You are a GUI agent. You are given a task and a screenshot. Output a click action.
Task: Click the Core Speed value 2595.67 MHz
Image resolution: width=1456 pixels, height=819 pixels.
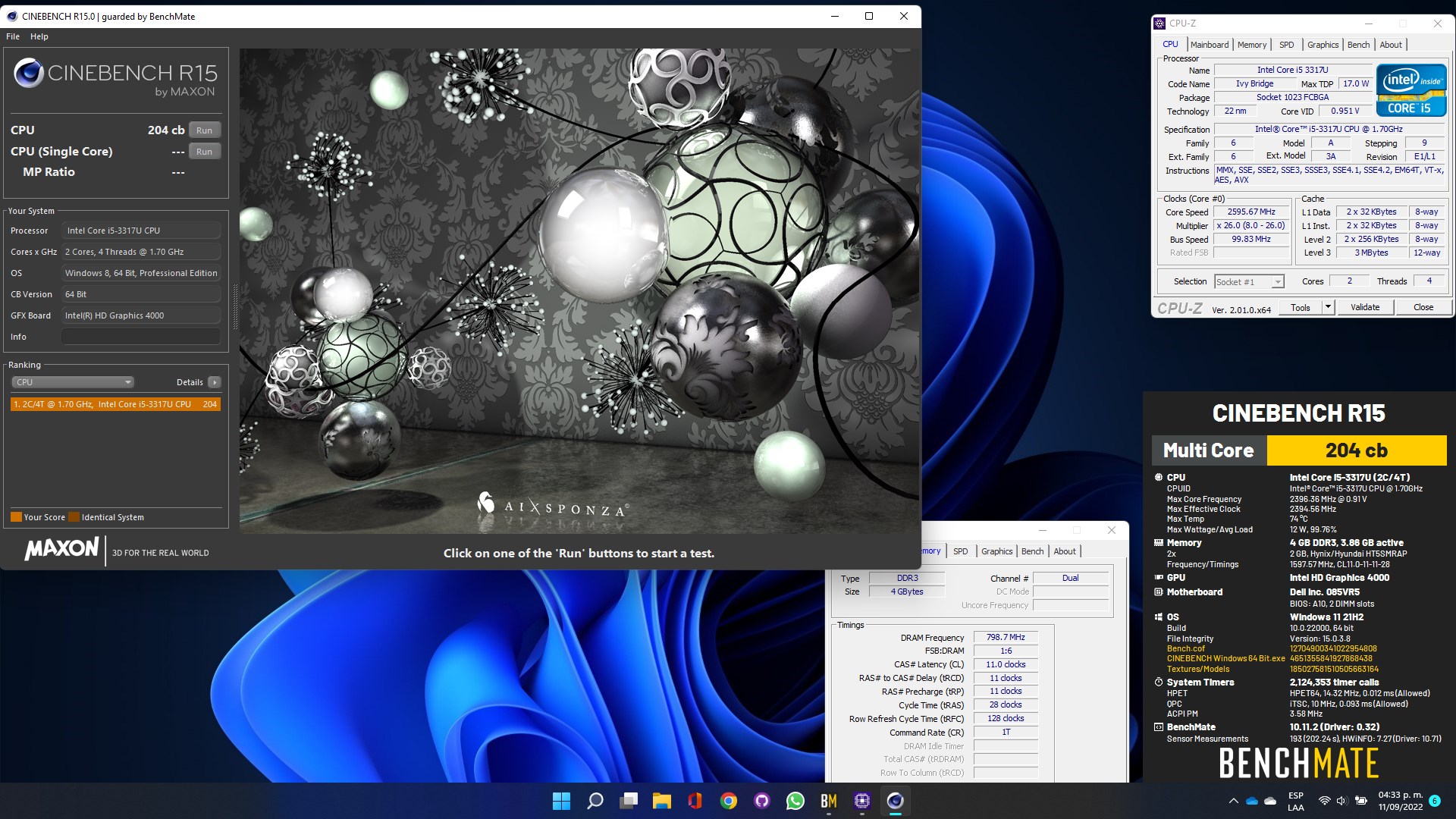[1251, 212]
